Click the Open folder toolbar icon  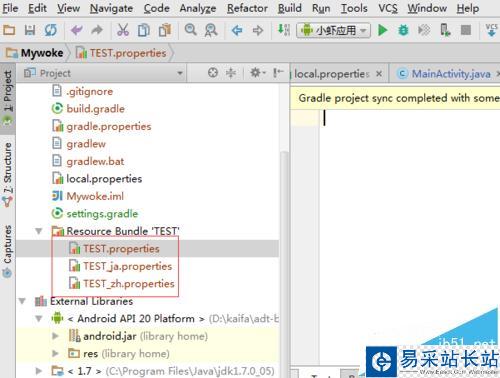pos(9,30)
